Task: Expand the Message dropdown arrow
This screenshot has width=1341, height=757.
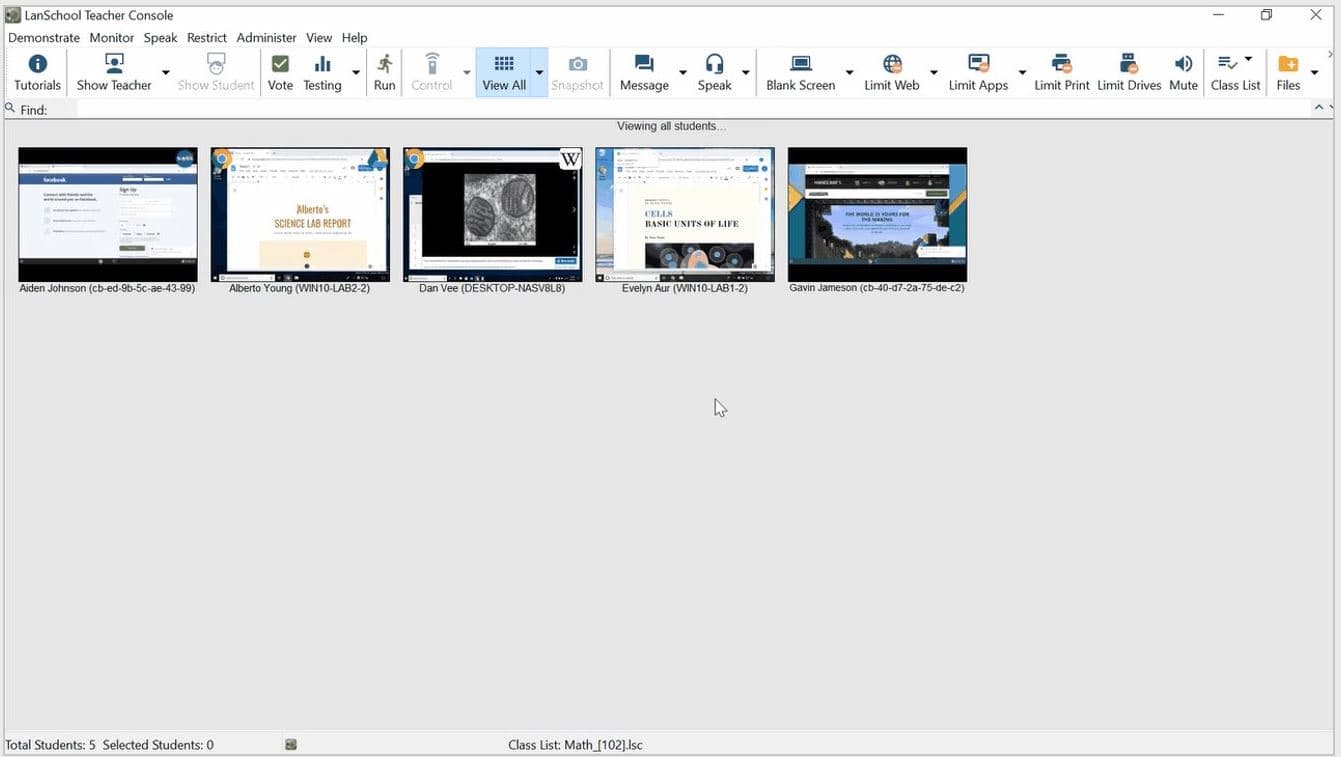Action: [683, 73]
